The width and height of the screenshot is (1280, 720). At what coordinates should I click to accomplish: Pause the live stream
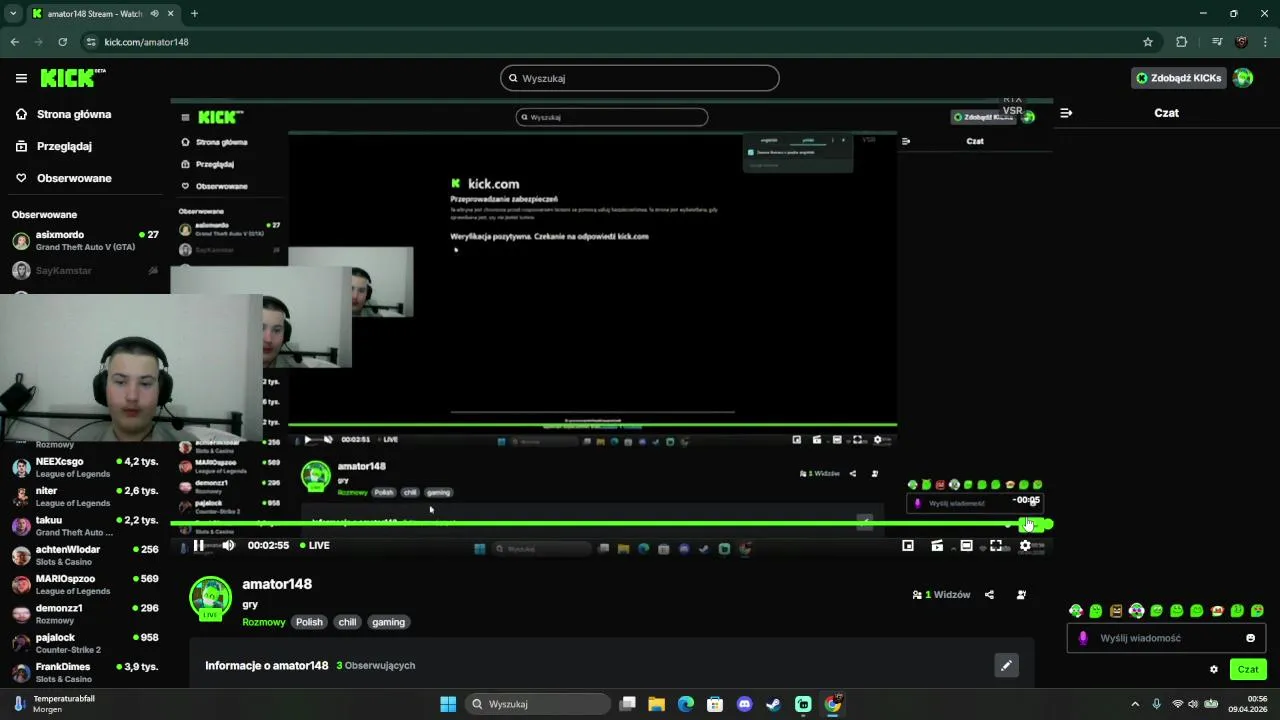click(199, 545)
